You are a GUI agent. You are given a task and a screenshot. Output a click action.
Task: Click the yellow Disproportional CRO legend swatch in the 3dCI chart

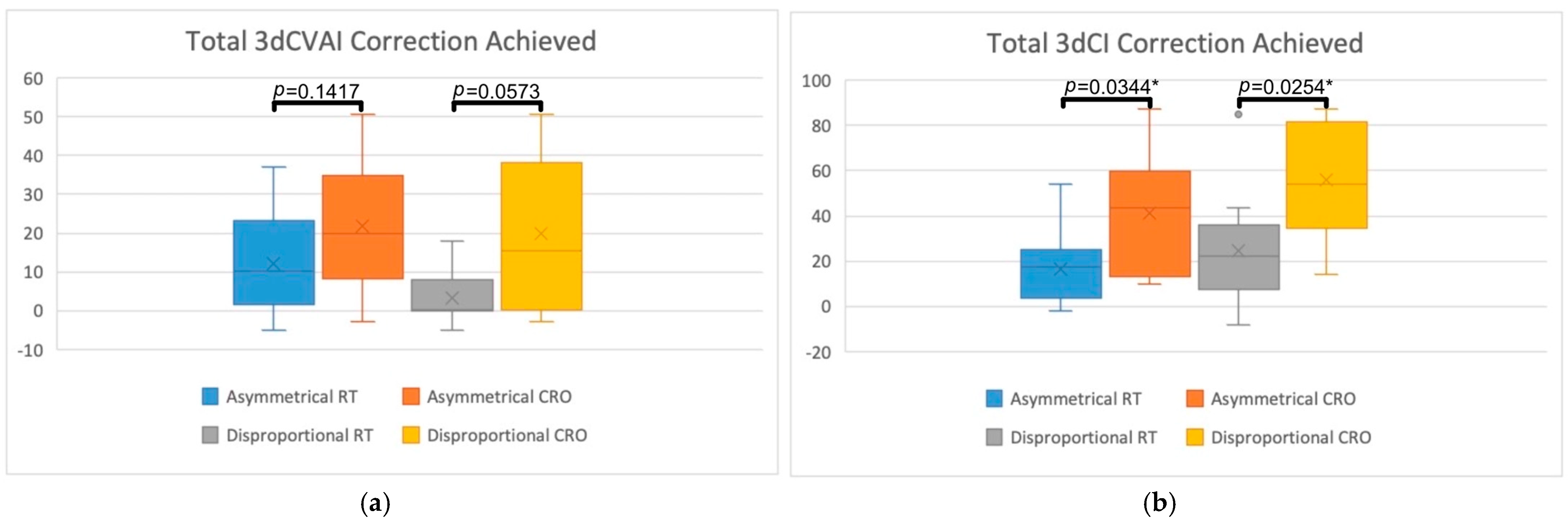[1195, 437]
